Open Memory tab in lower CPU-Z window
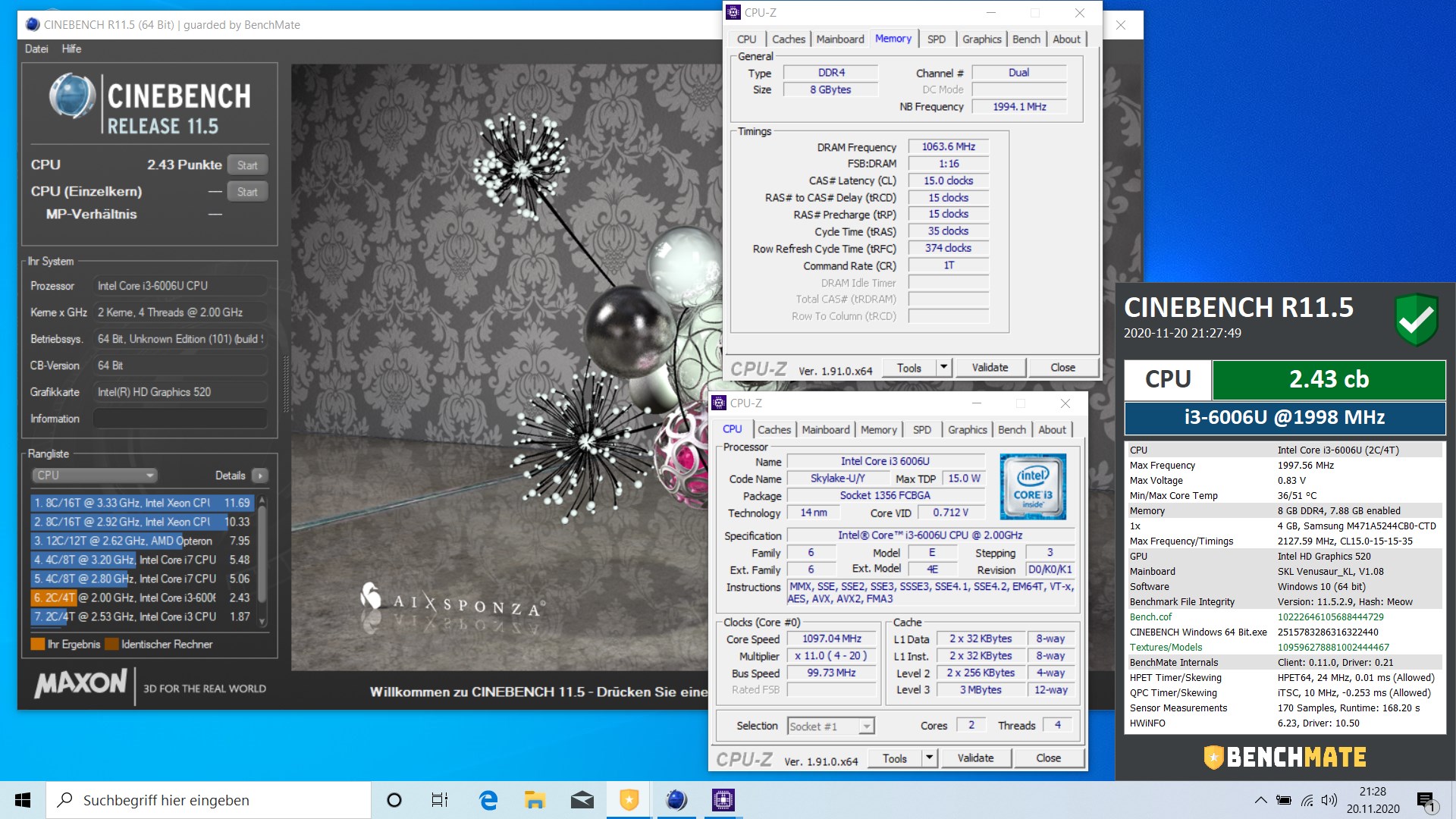This screenshot has width=1456, height=819. tap(878, 430)
